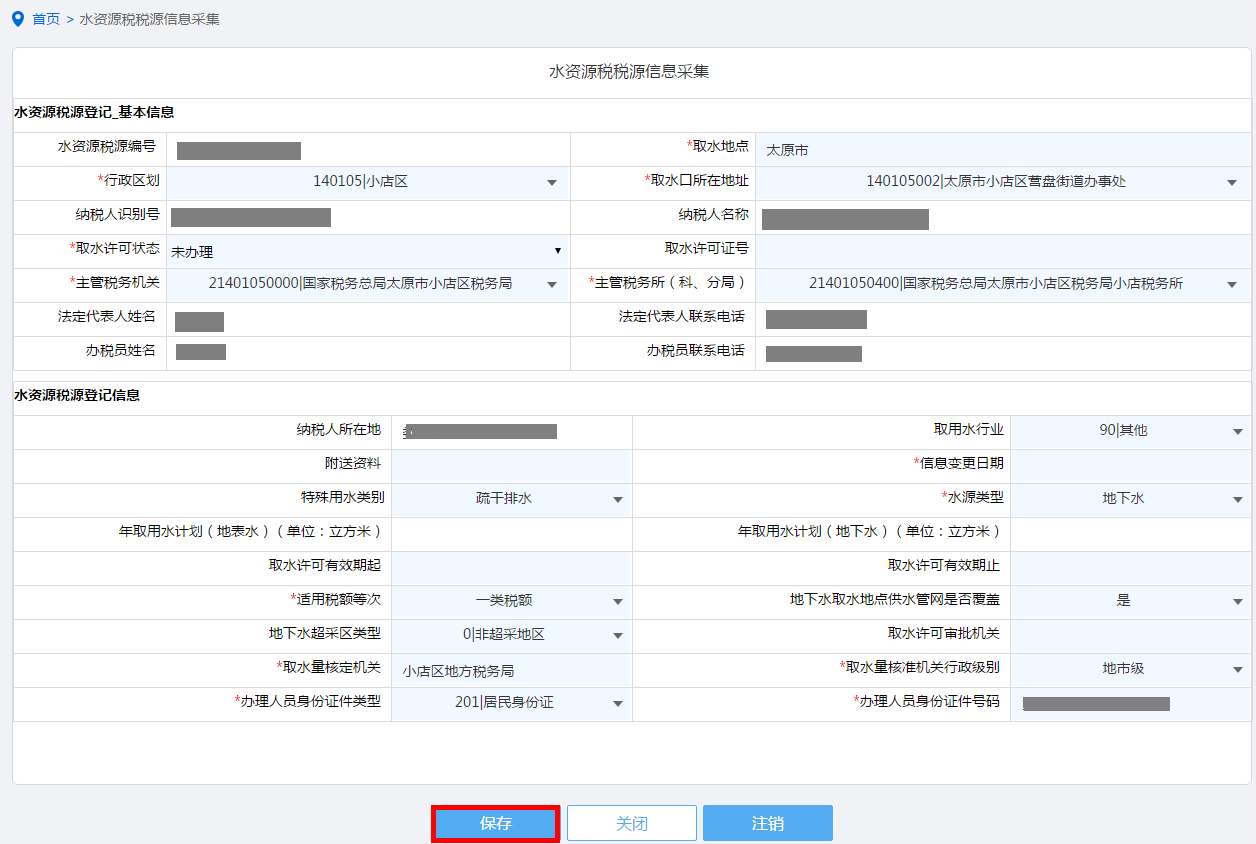Click the 关闭 button
Viewport: 1256px width, 844px height.
[632, 823]
